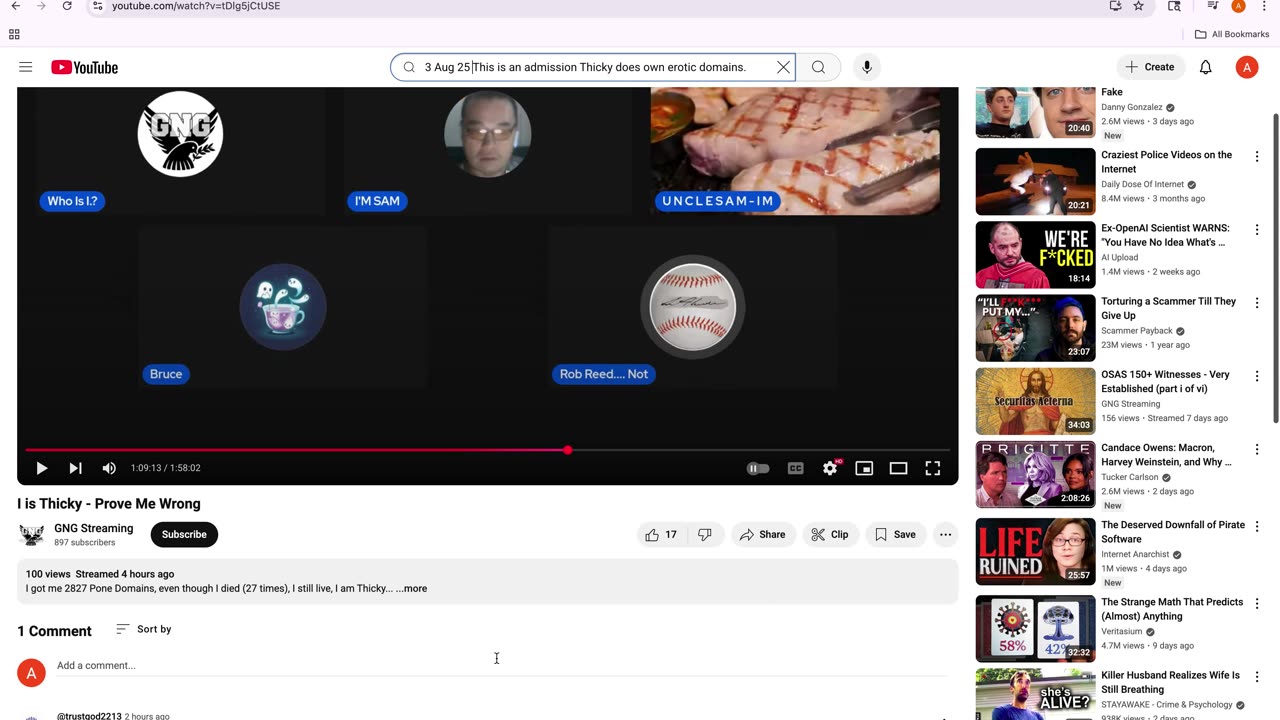Open the browser apps grid icon
The image size is (1280, 720).
(14, 34)
